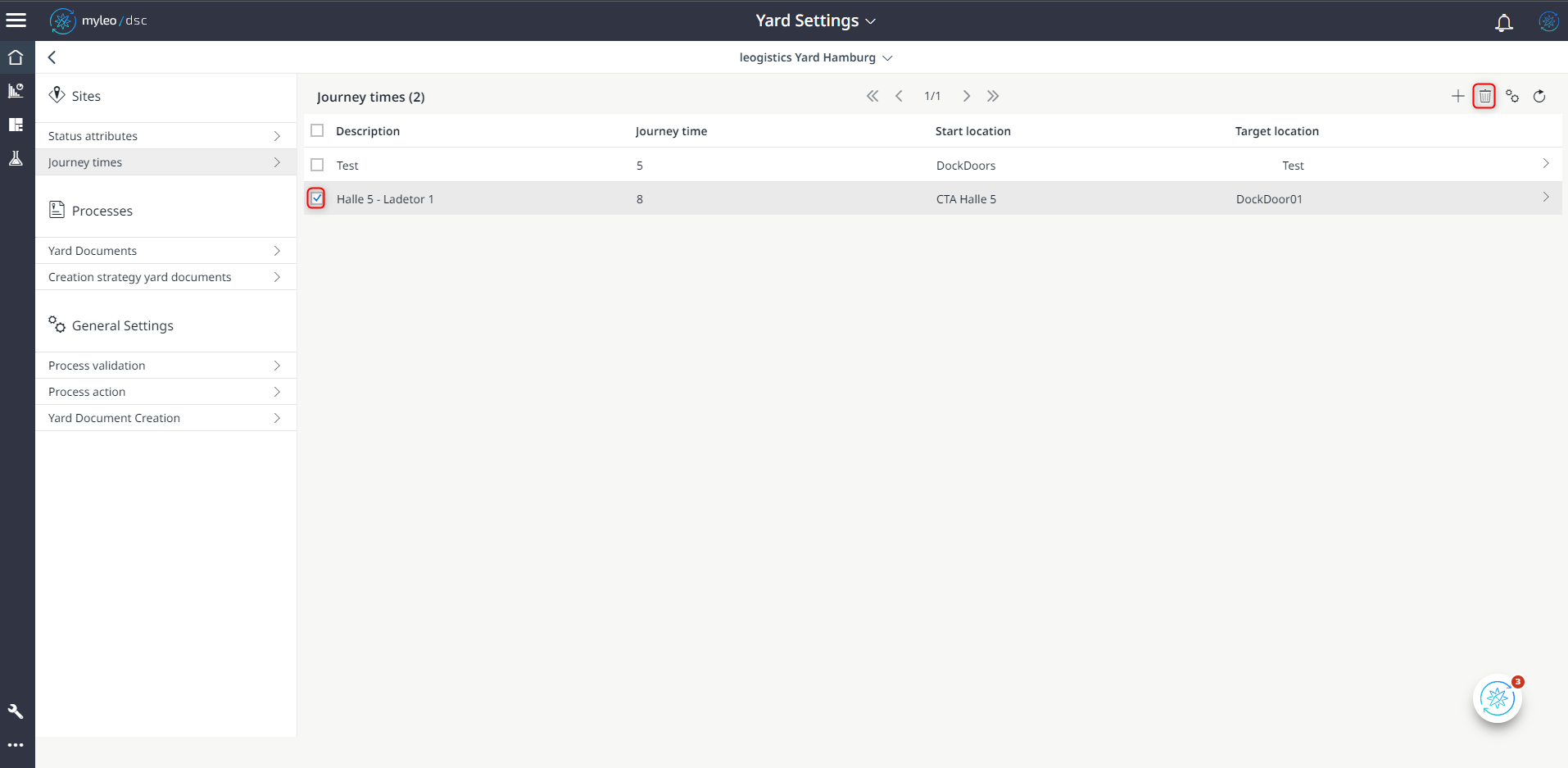
Task: Click the Processes document icon
Action: point(57,210)
